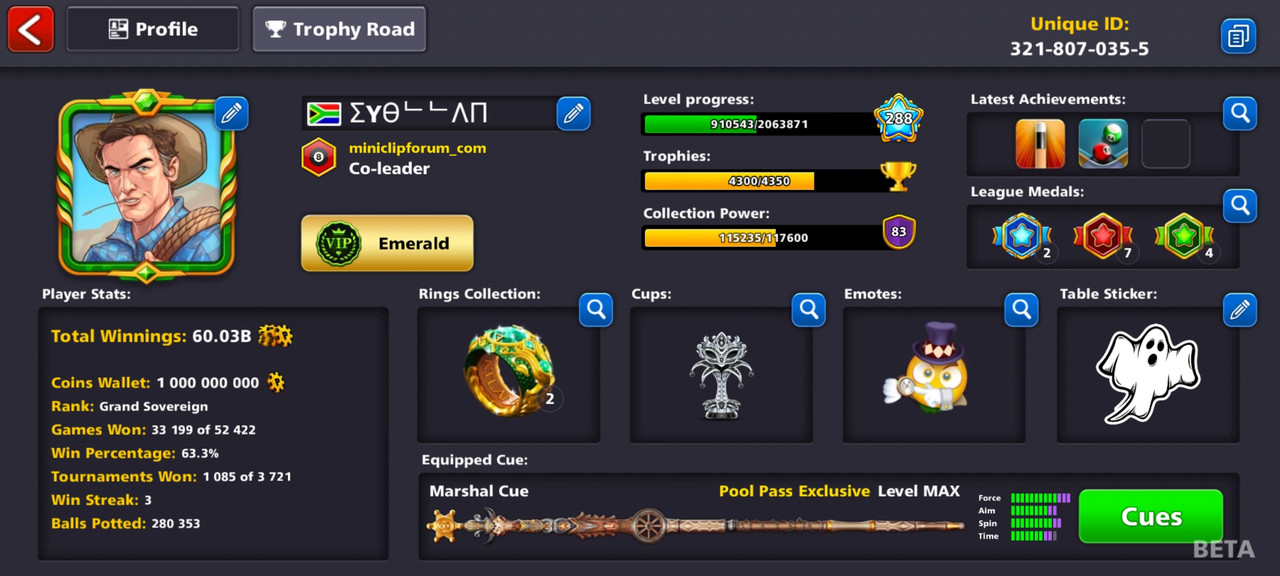View League Medals via magnifier icon

coord(1240,206)
